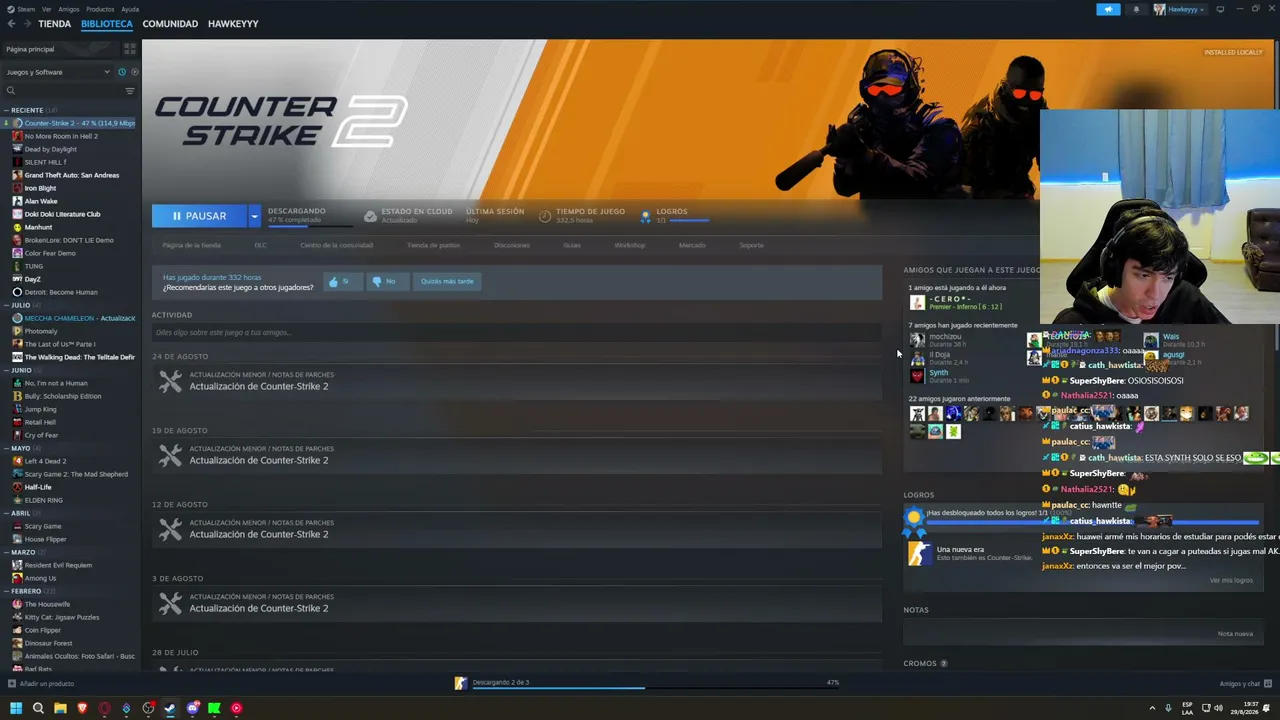The width and height of the screenshot is (1280, 720).
Task: Go forward with the navigation forward arrow
Action: (26, 23)
